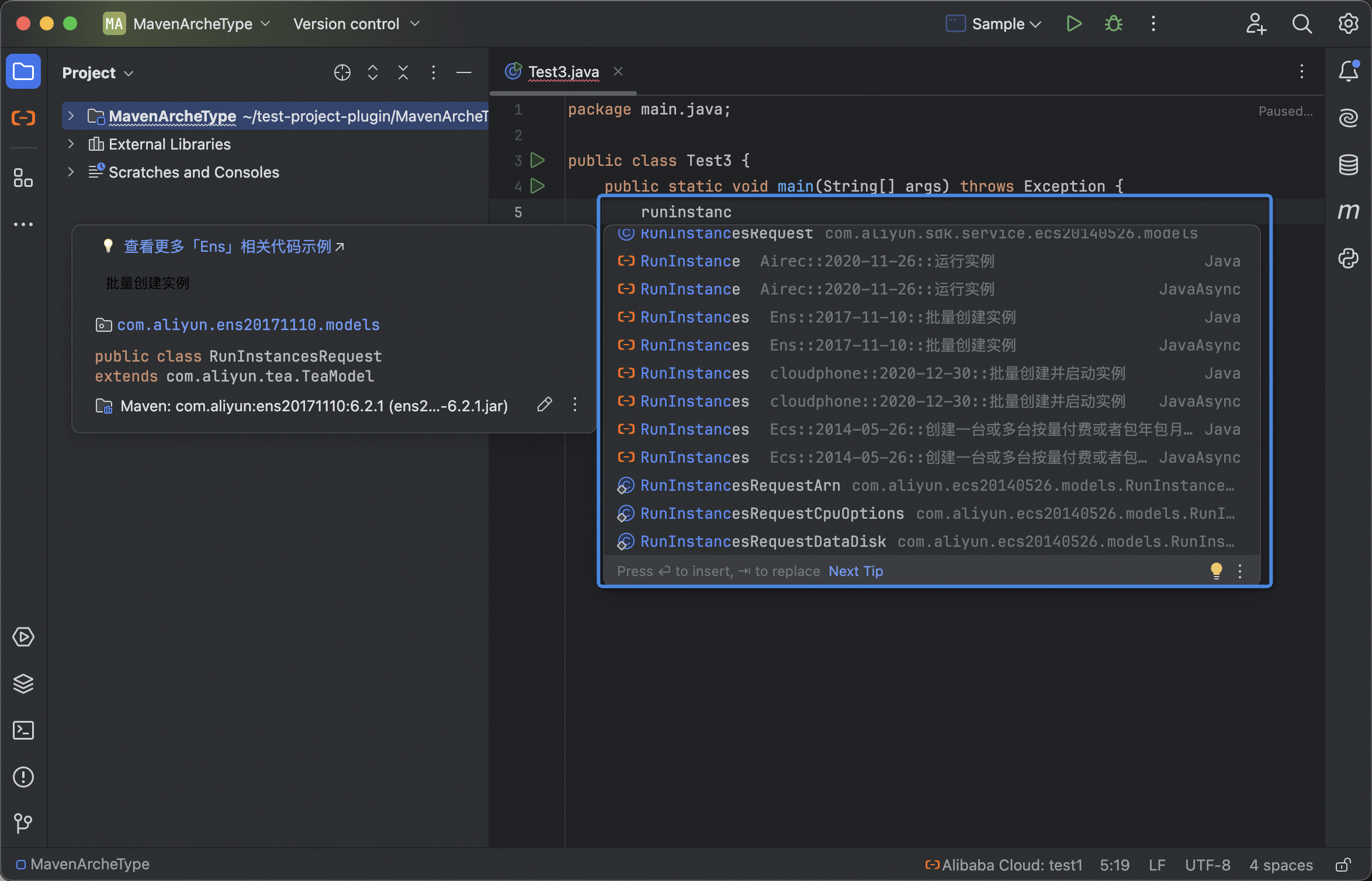Viewport: 1372px width, 881px height.
Task: Click line separator LF in status bar
Action: [x=1157, y=865]
